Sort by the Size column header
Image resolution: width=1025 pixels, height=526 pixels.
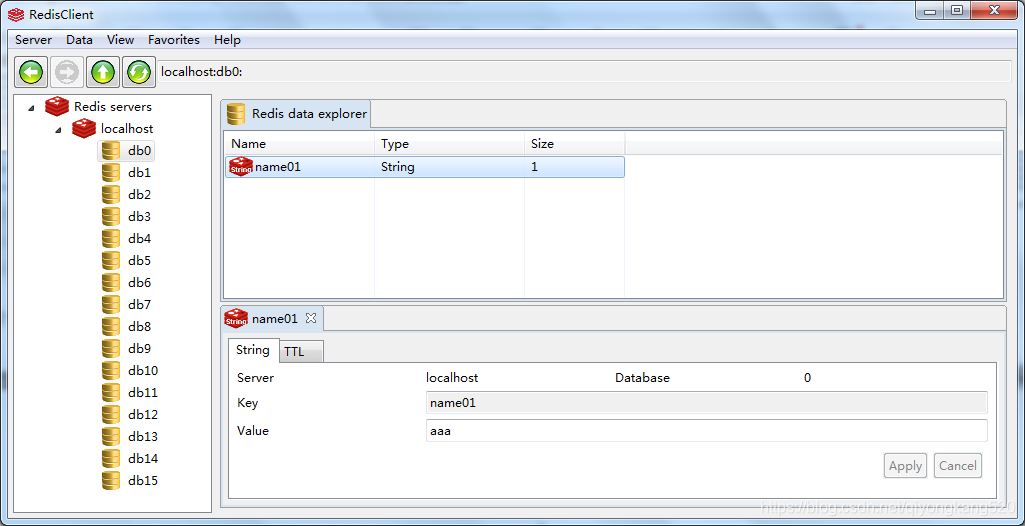coord(575,144)
